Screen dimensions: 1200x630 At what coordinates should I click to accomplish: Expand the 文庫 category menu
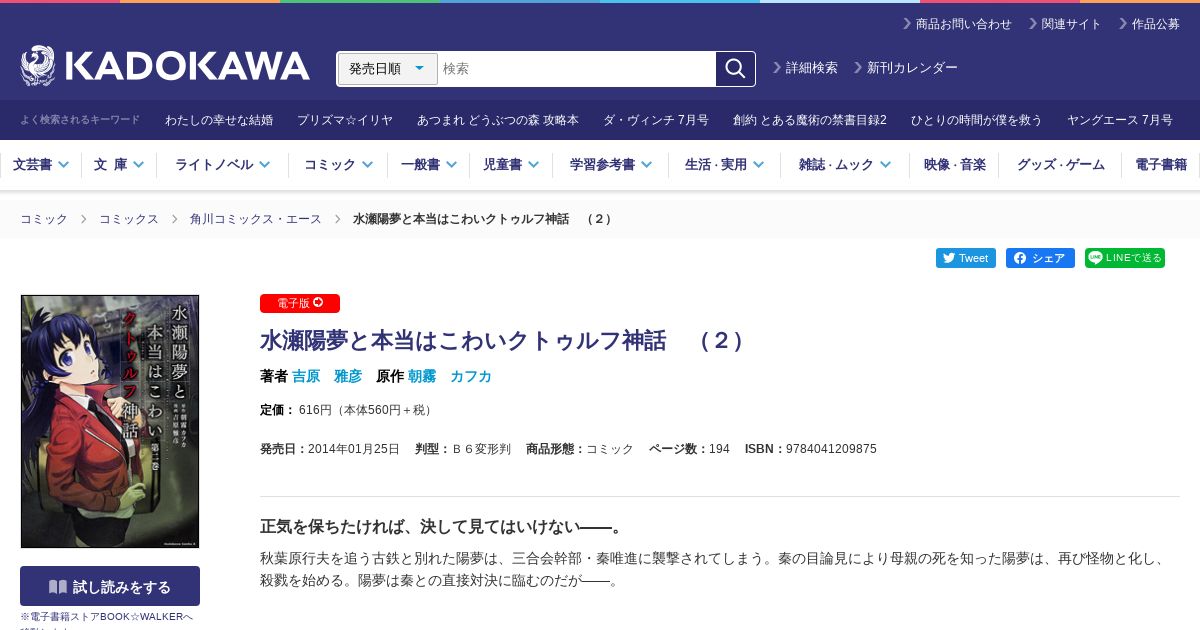tap(119, 165)
